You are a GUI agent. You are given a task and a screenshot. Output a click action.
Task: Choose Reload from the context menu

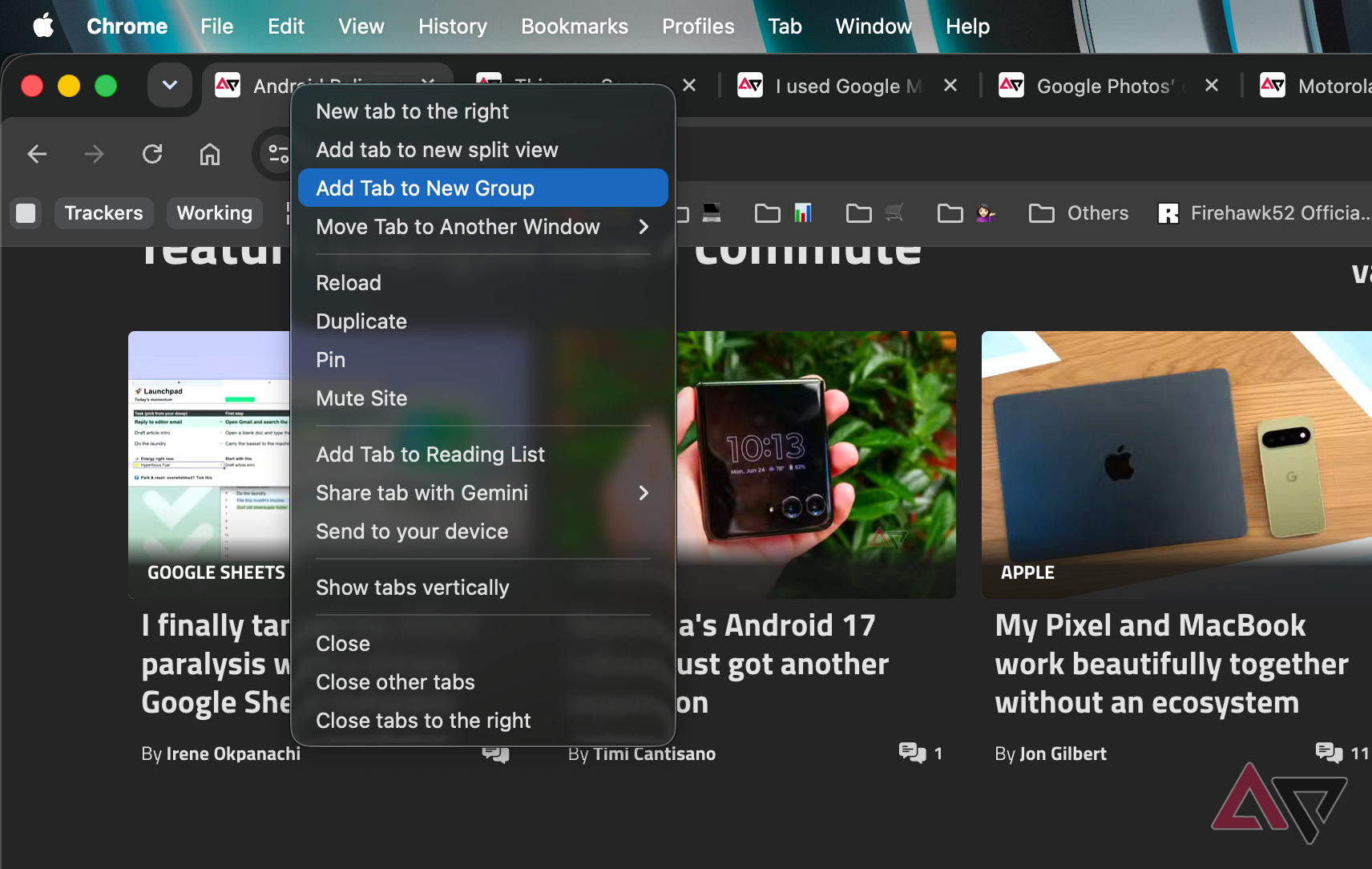tap(482, 283)
